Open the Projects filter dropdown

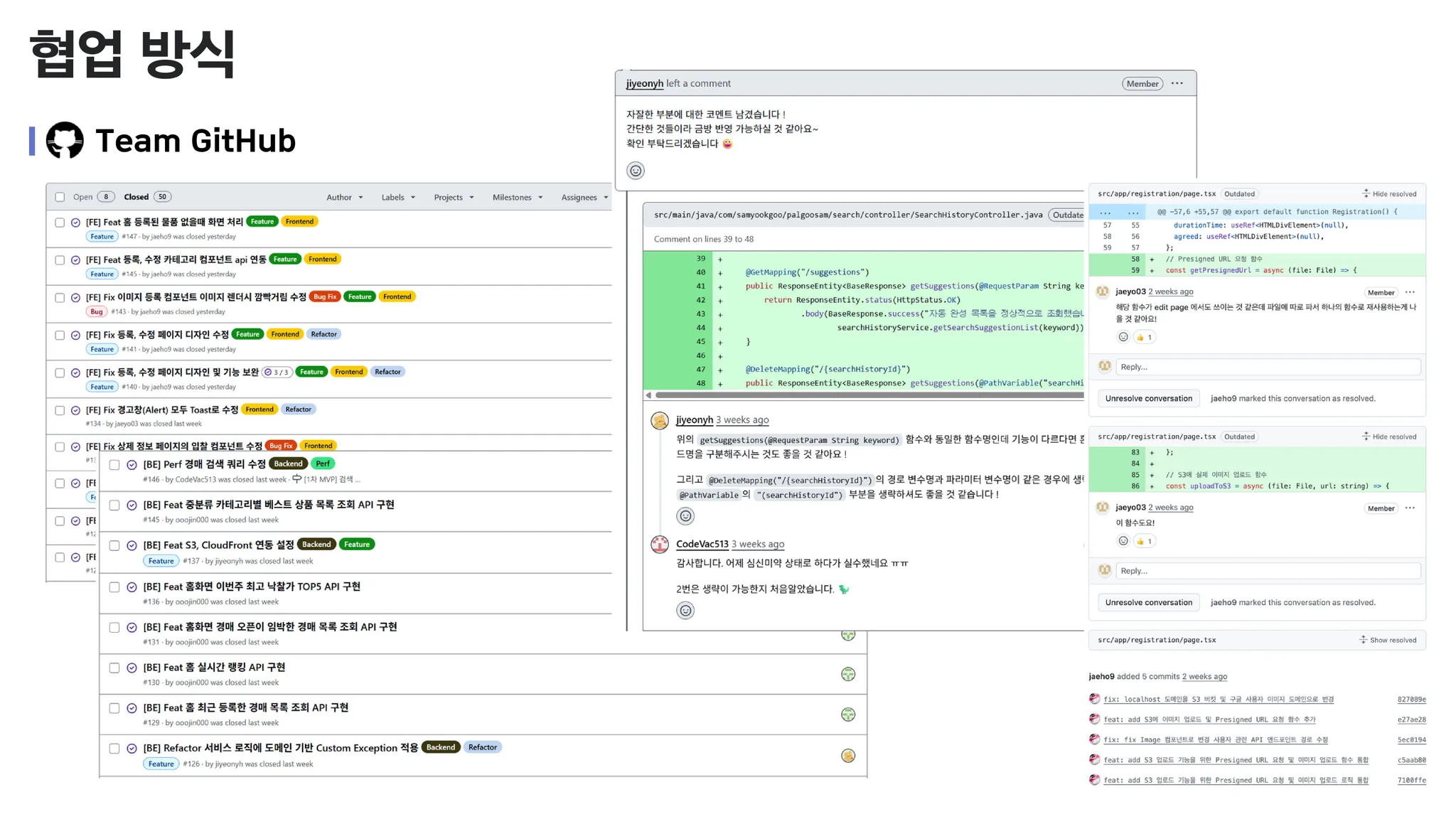(454, 198)
